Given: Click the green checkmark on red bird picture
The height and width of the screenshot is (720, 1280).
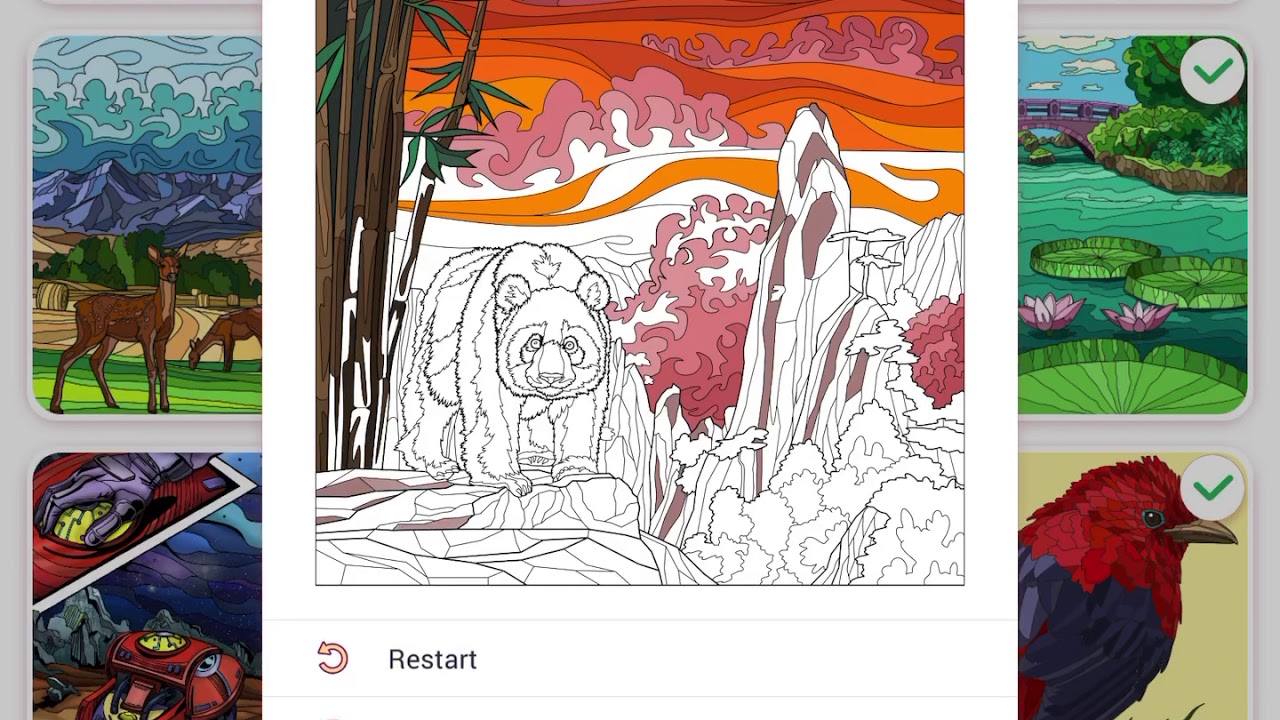Looking at the screenshot, I should click(1213, 488).
